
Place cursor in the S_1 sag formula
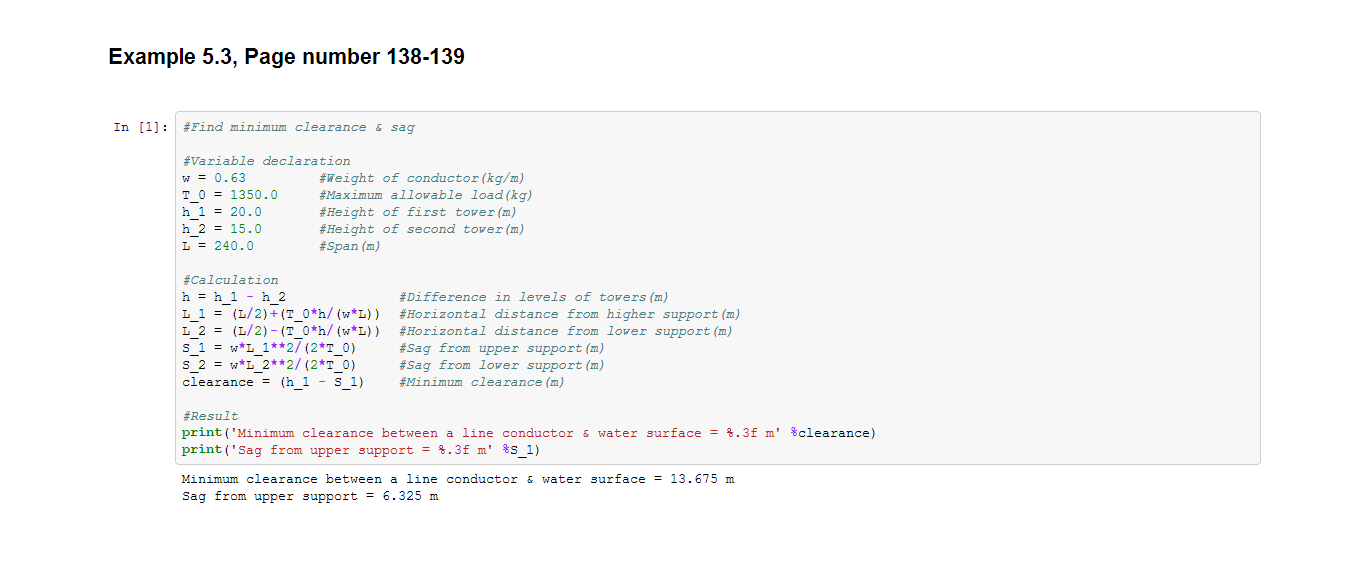[269, 348]
